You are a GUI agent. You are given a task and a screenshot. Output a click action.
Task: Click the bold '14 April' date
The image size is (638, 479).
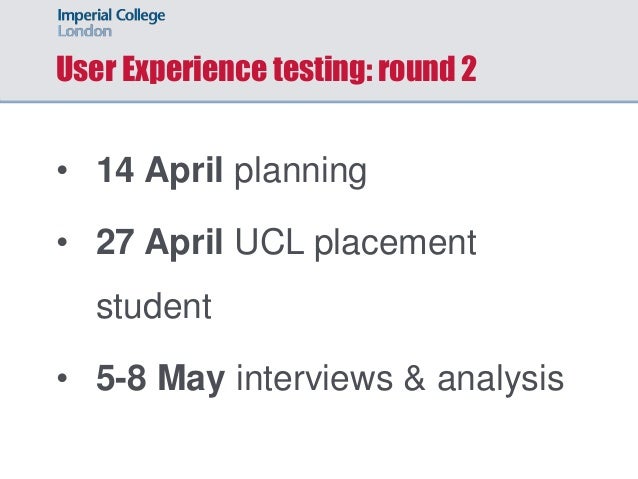(x=160, y=171)
